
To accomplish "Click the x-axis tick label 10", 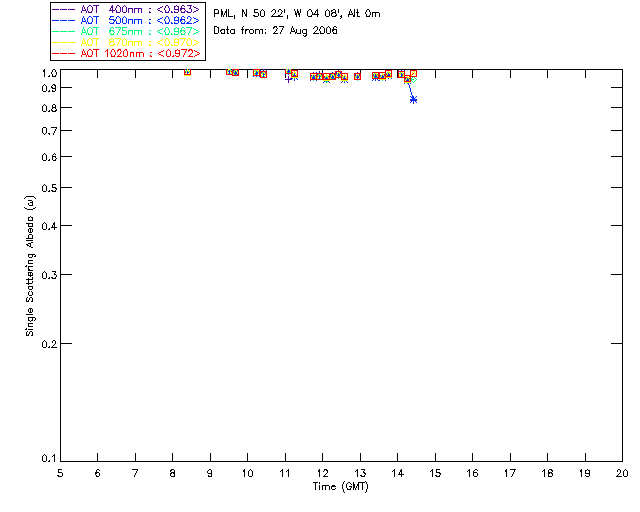I will coord(247,473).
